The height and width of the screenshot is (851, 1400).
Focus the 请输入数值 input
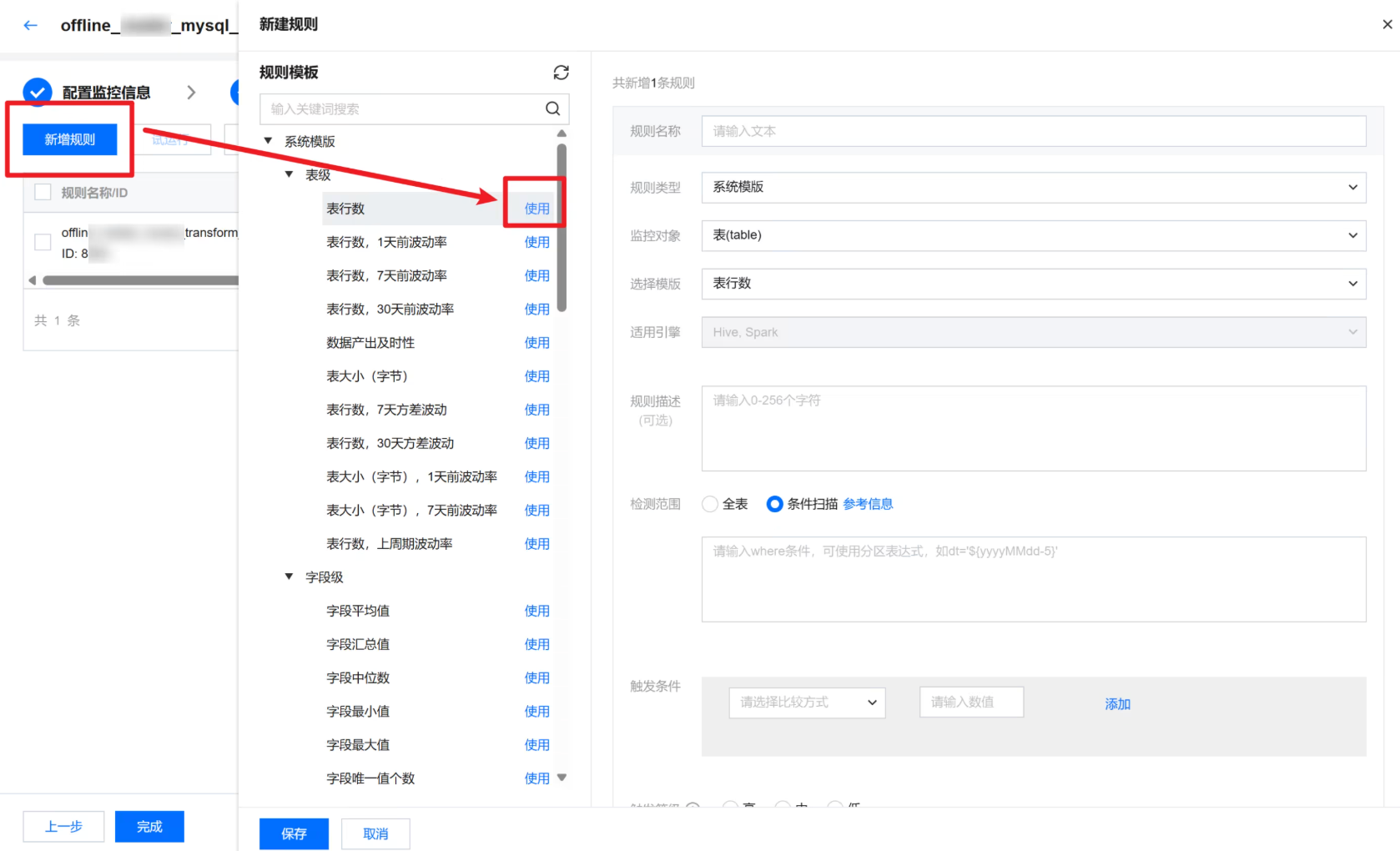point(971,702)
